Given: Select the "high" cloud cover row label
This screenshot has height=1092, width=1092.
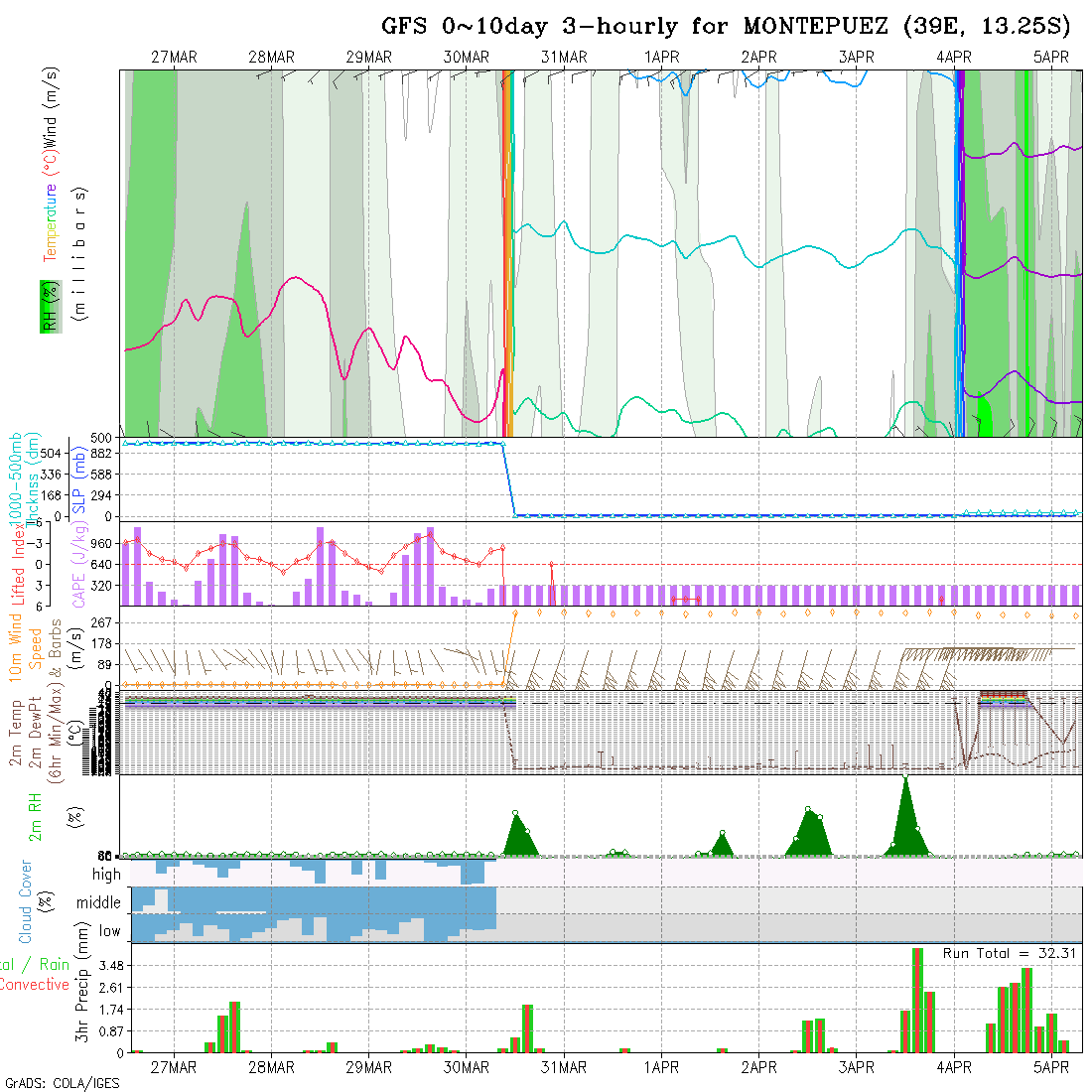Looking at the screenshot, I should pos(106,875).
